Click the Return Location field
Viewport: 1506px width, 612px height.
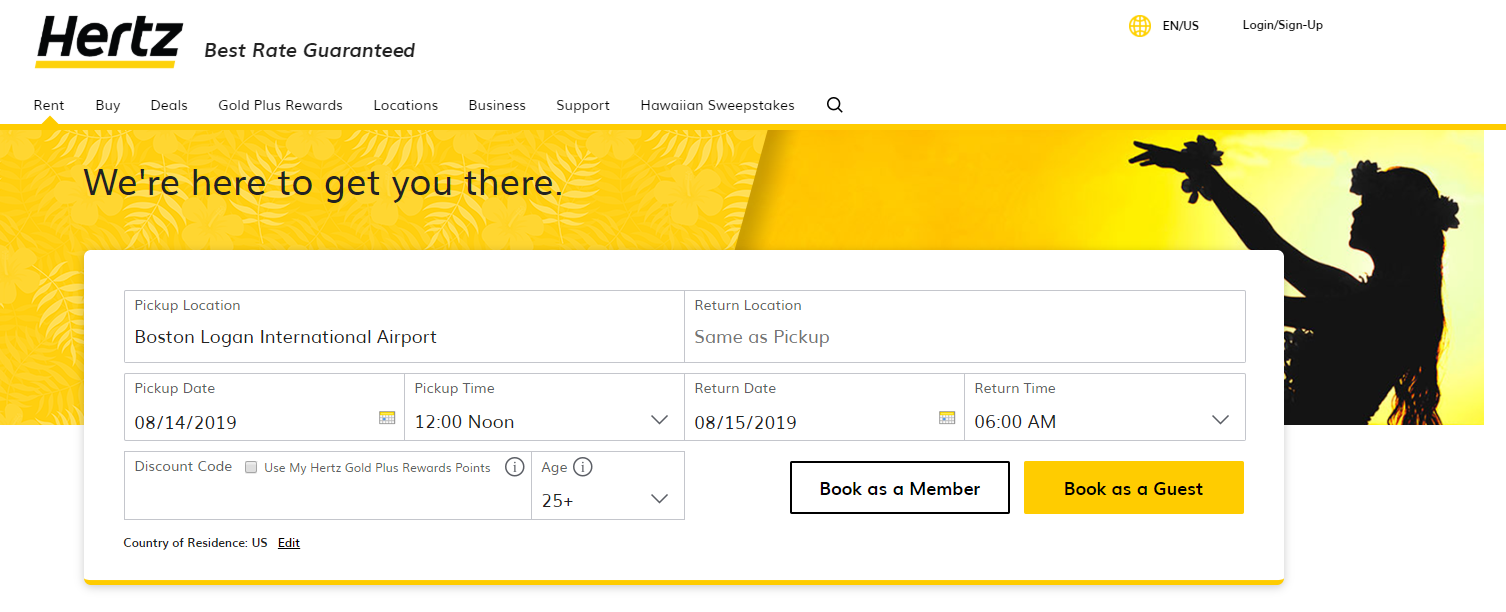965,327
